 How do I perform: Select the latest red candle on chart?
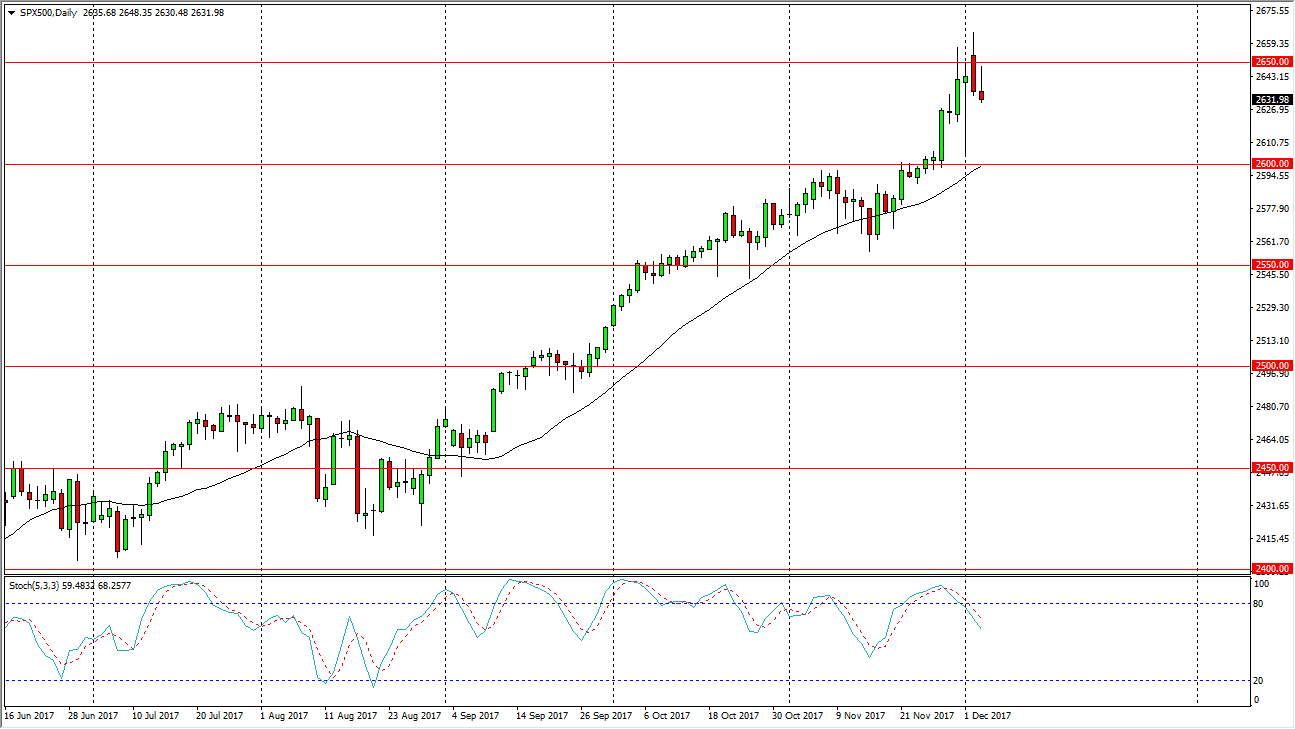(x=982, y=96)
